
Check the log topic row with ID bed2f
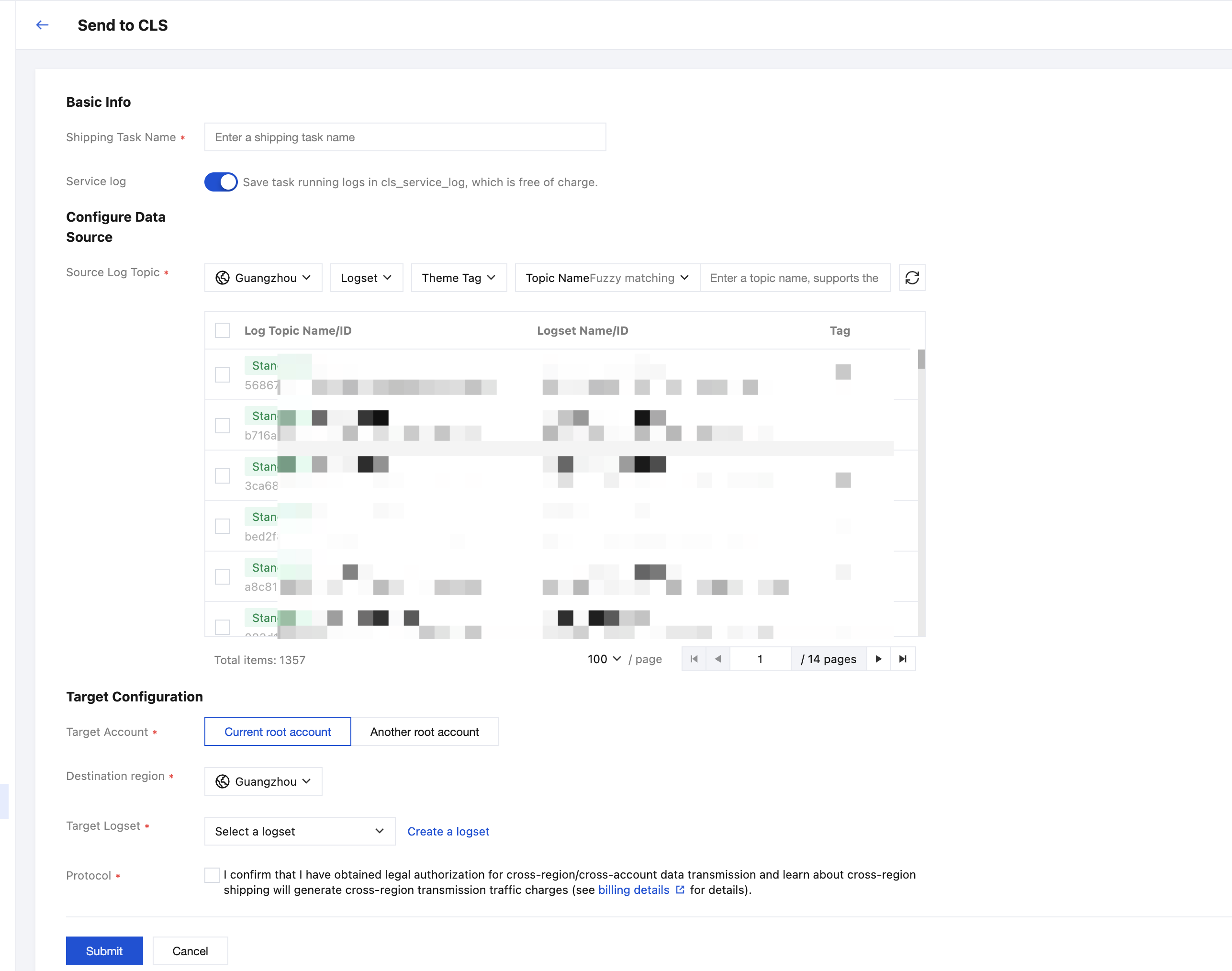(x=222, y=526)
